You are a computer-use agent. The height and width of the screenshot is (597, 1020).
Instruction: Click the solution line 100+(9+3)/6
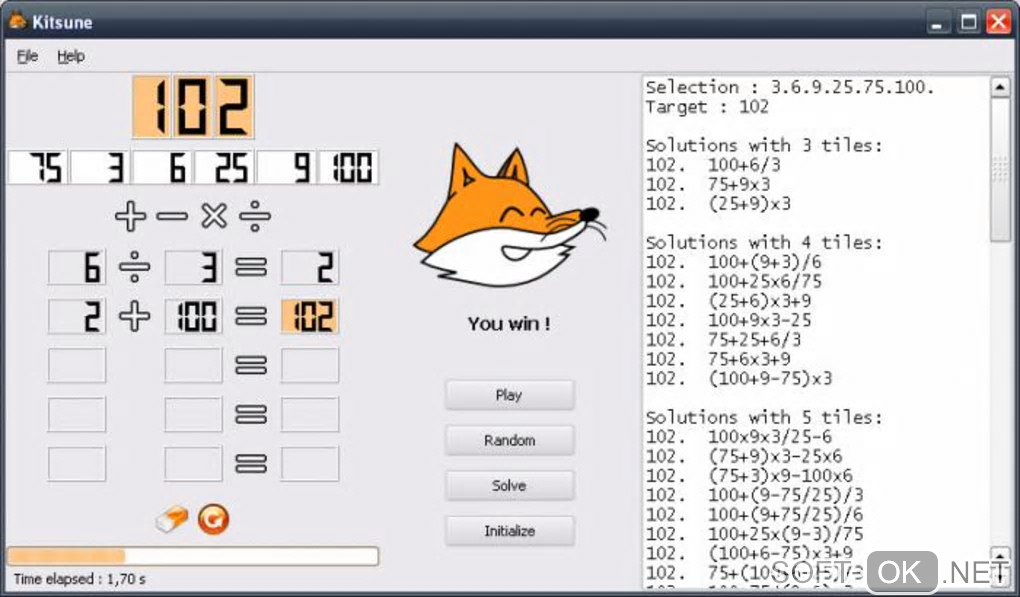click(734, 262)
